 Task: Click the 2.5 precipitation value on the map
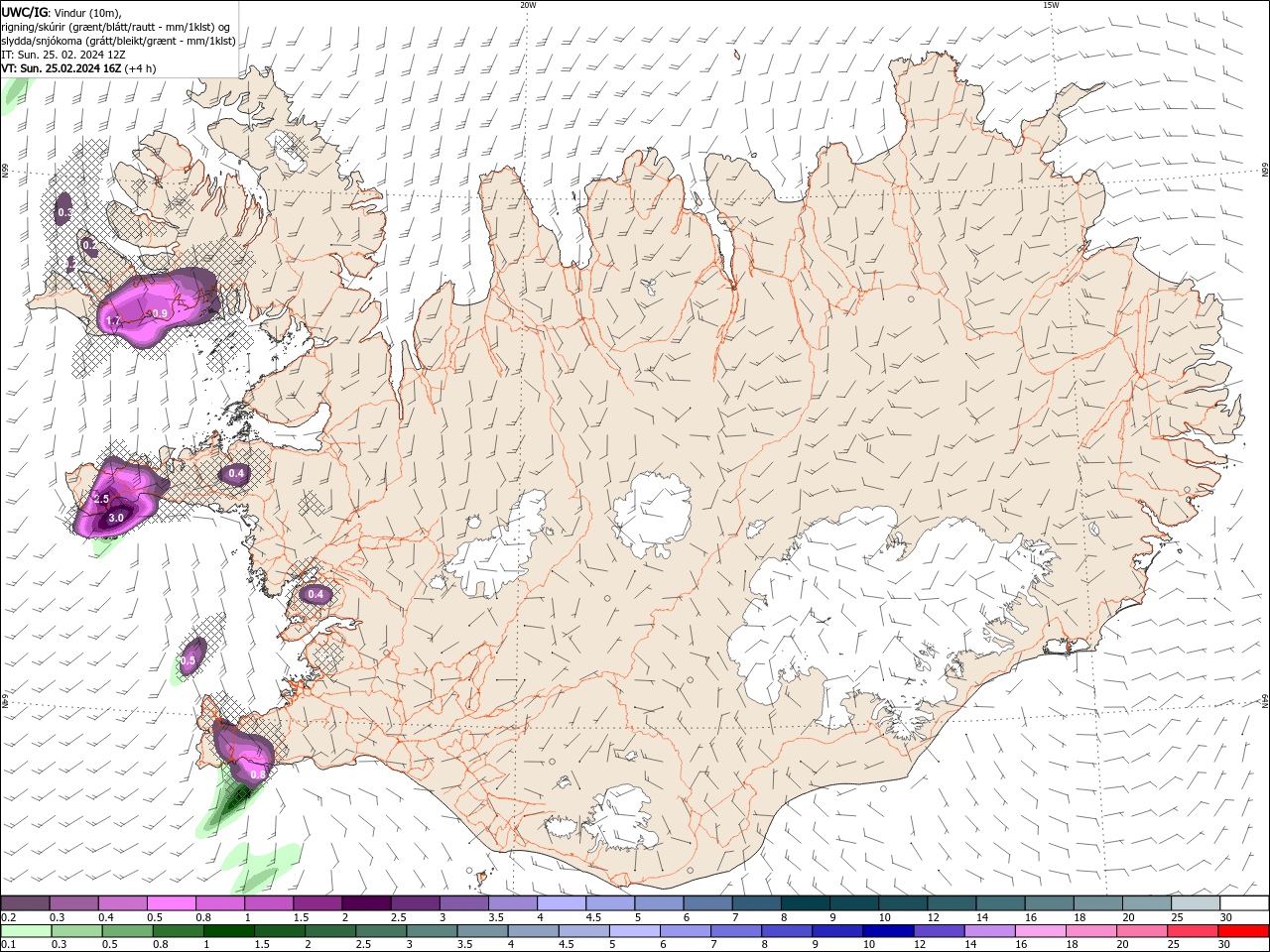pos(100,499)
